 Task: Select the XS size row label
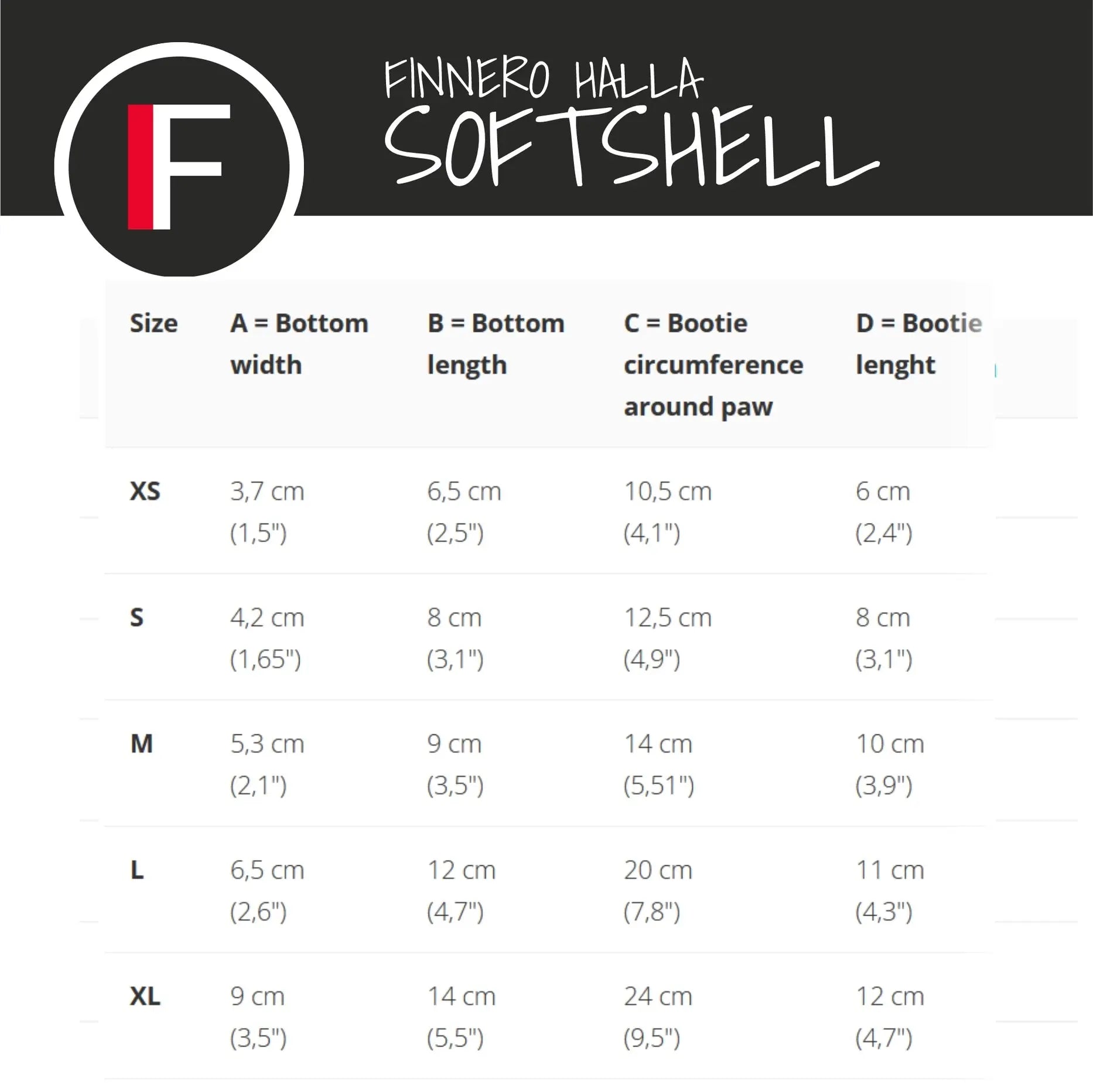tap(145, 491)
